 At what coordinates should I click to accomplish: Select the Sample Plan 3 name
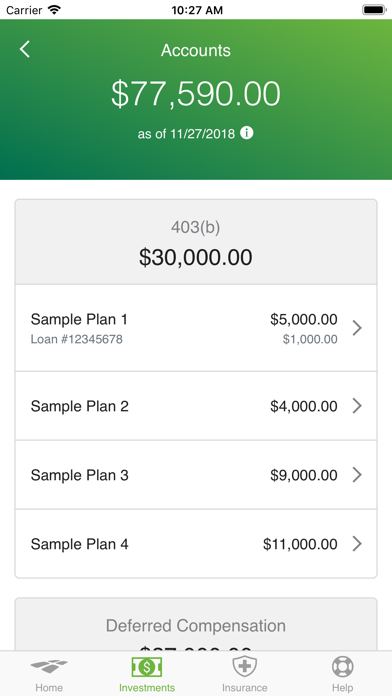[79, 475]
